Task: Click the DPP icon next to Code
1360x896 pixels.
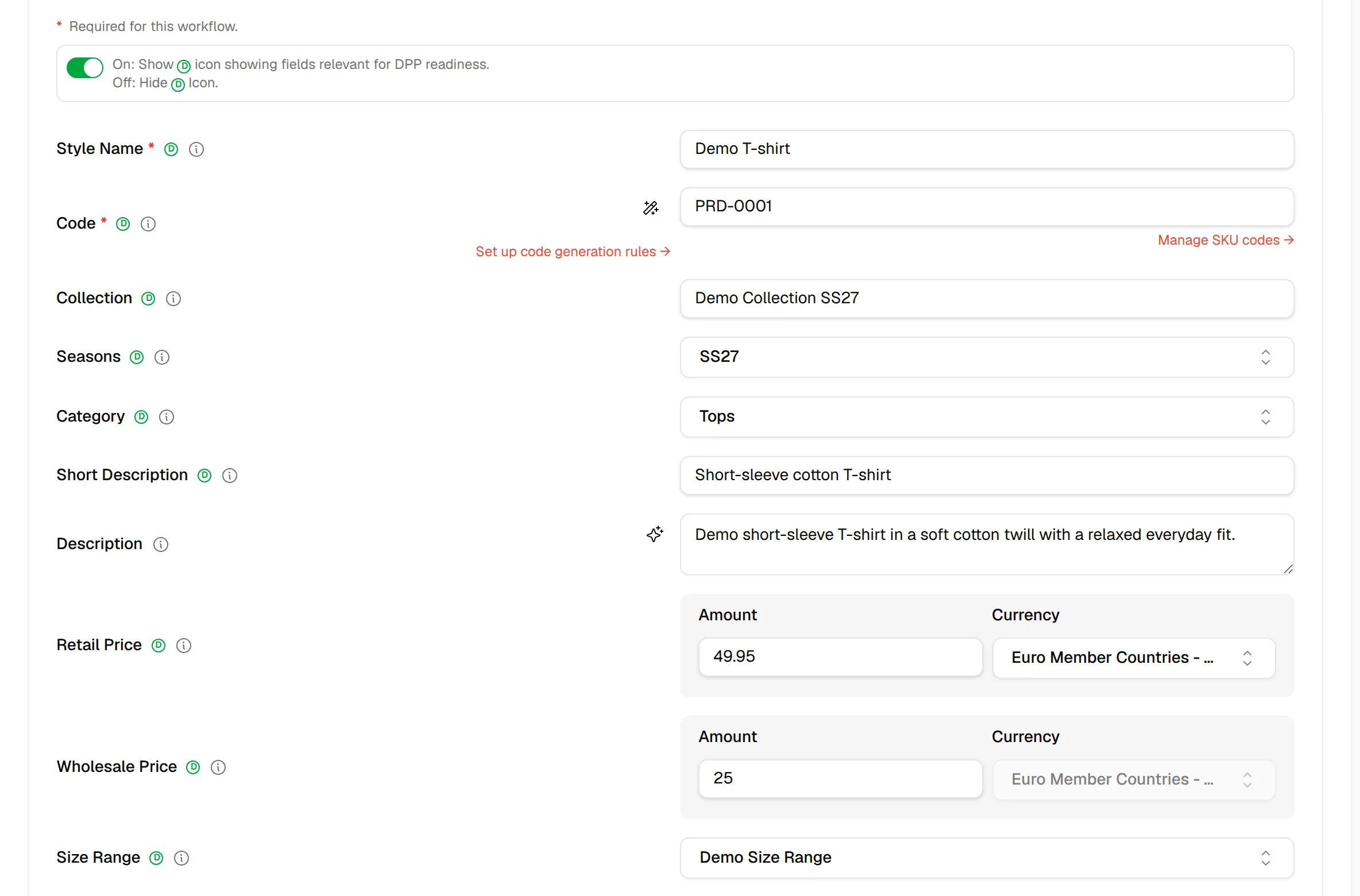Action: (123, 224)
